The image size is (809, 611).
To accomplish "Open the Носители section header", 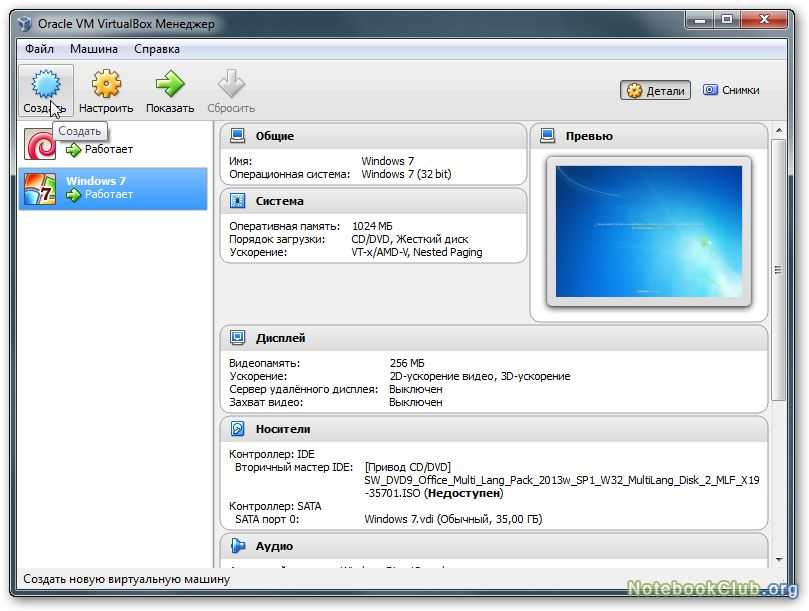I will click(494, 429).
